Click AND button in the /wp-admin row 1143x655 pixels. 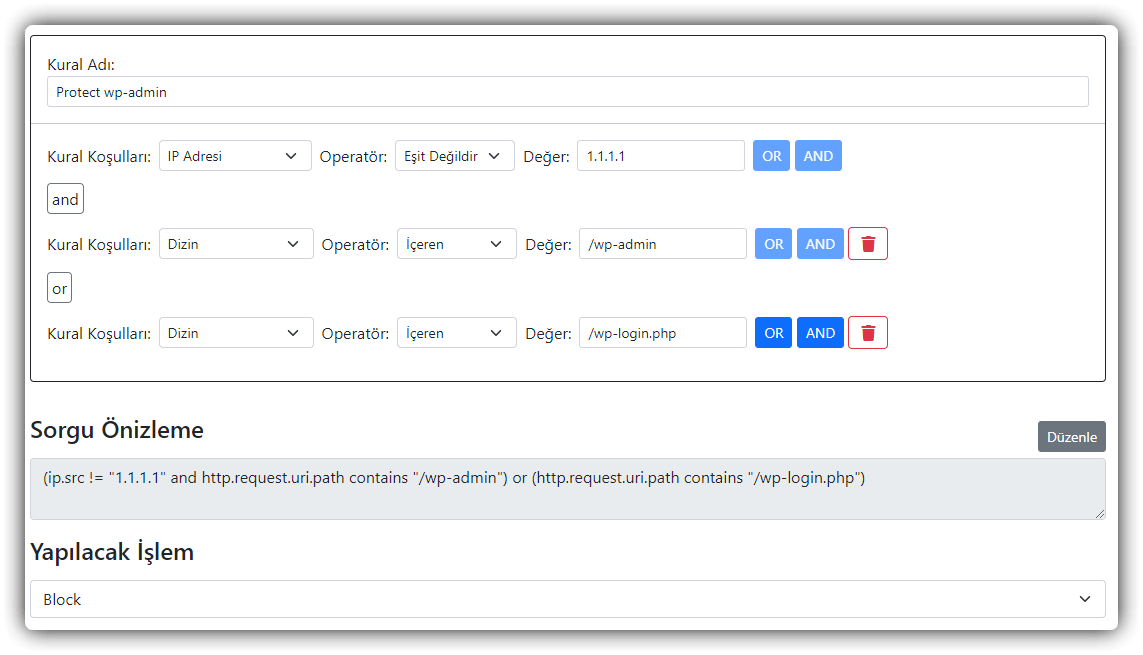820,244
